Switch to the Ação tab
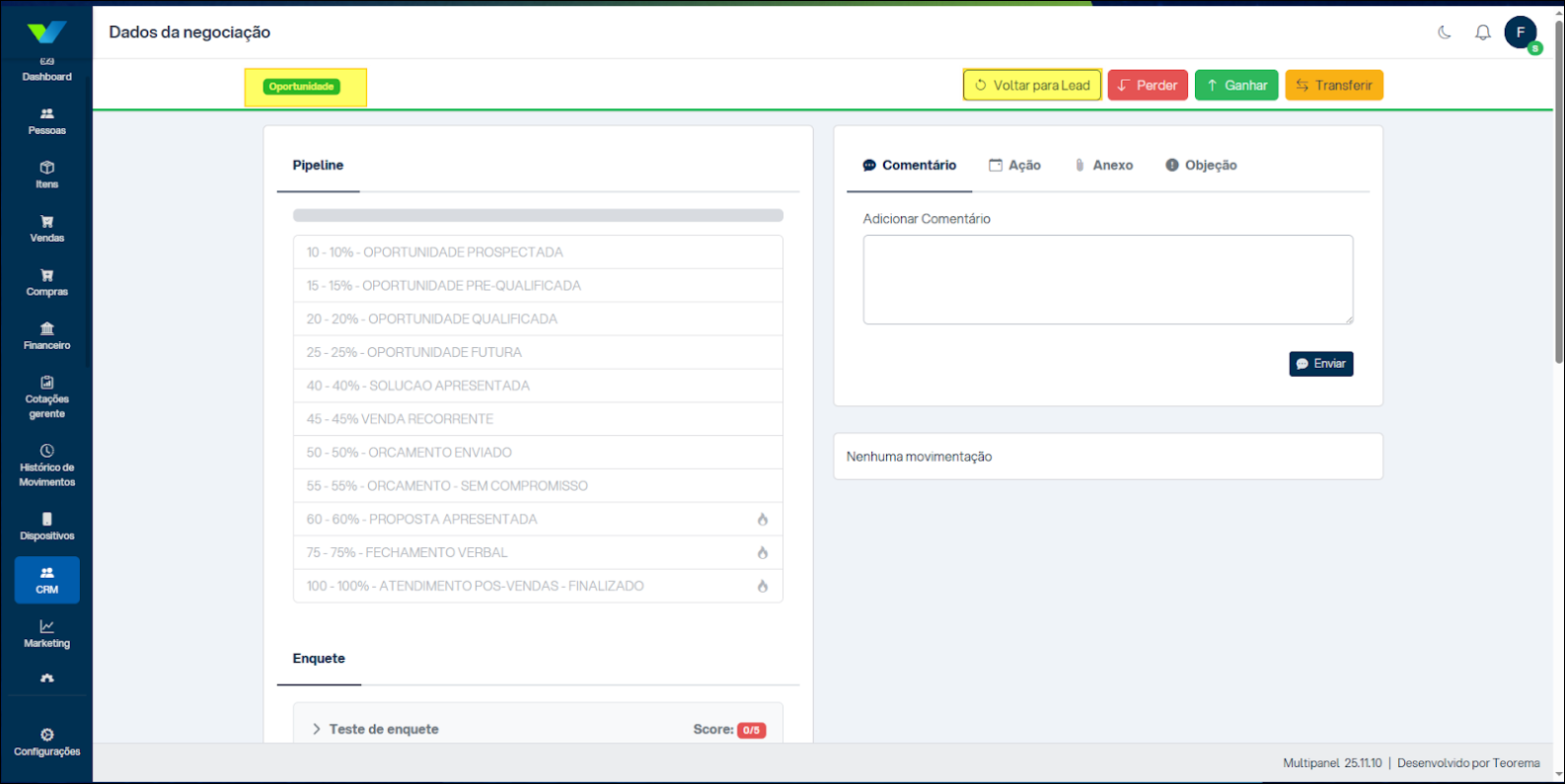Image resolution: width=1565 pixels, height=784 pixels. (x=1014, y=166)
